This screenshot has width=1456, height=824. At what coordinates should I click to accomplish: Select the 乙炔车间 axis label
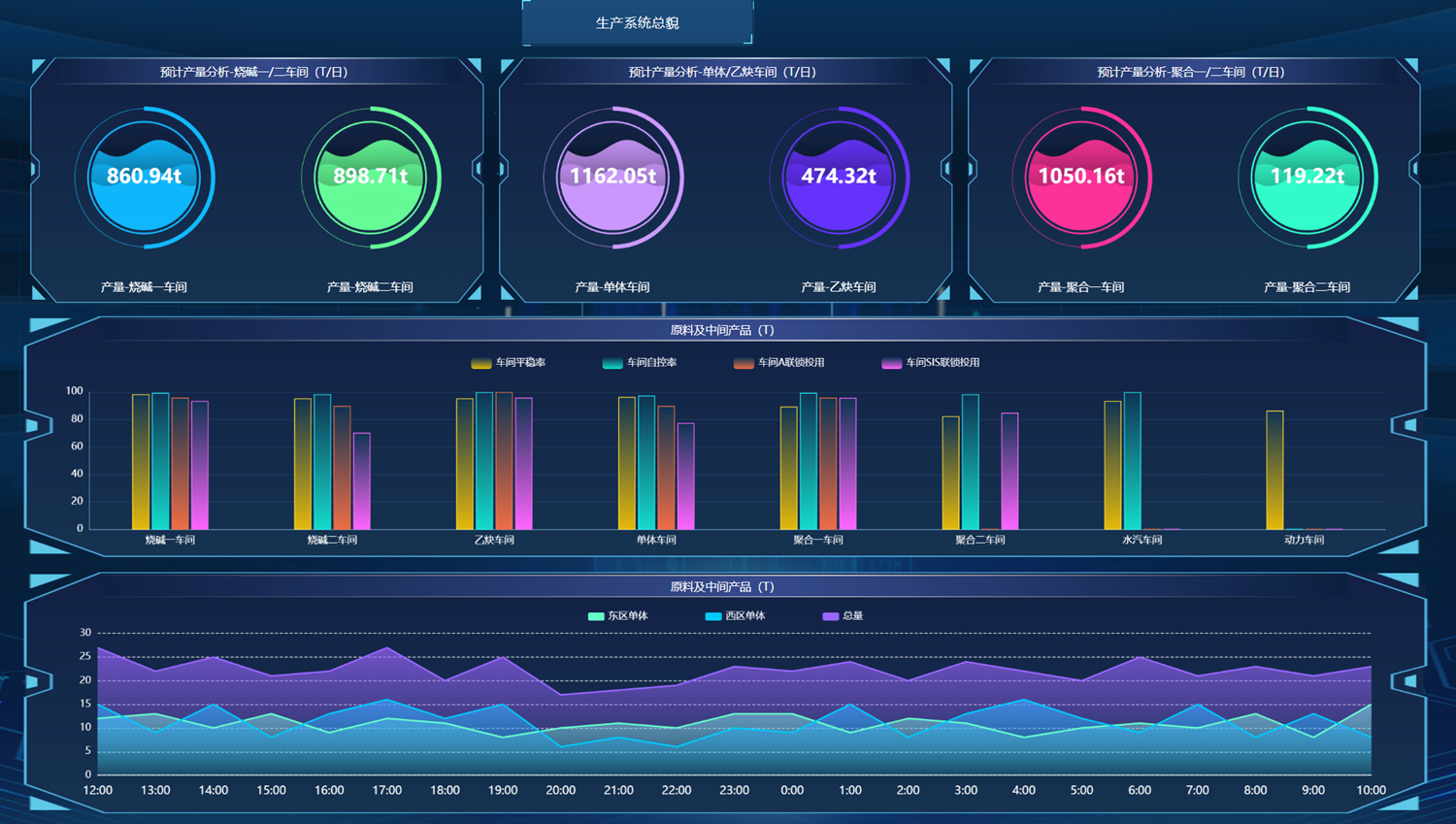(494, 540)
